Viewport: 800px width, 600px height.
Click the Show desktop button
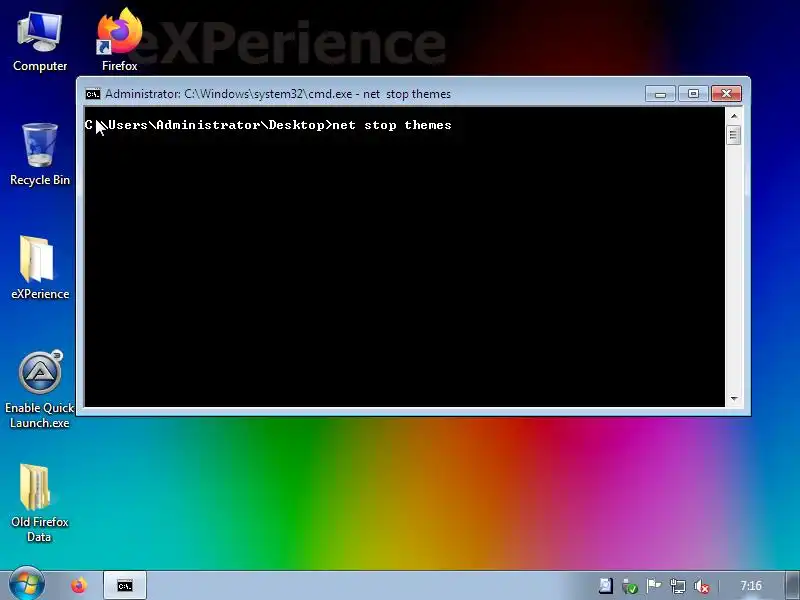(x=793, y=585)
